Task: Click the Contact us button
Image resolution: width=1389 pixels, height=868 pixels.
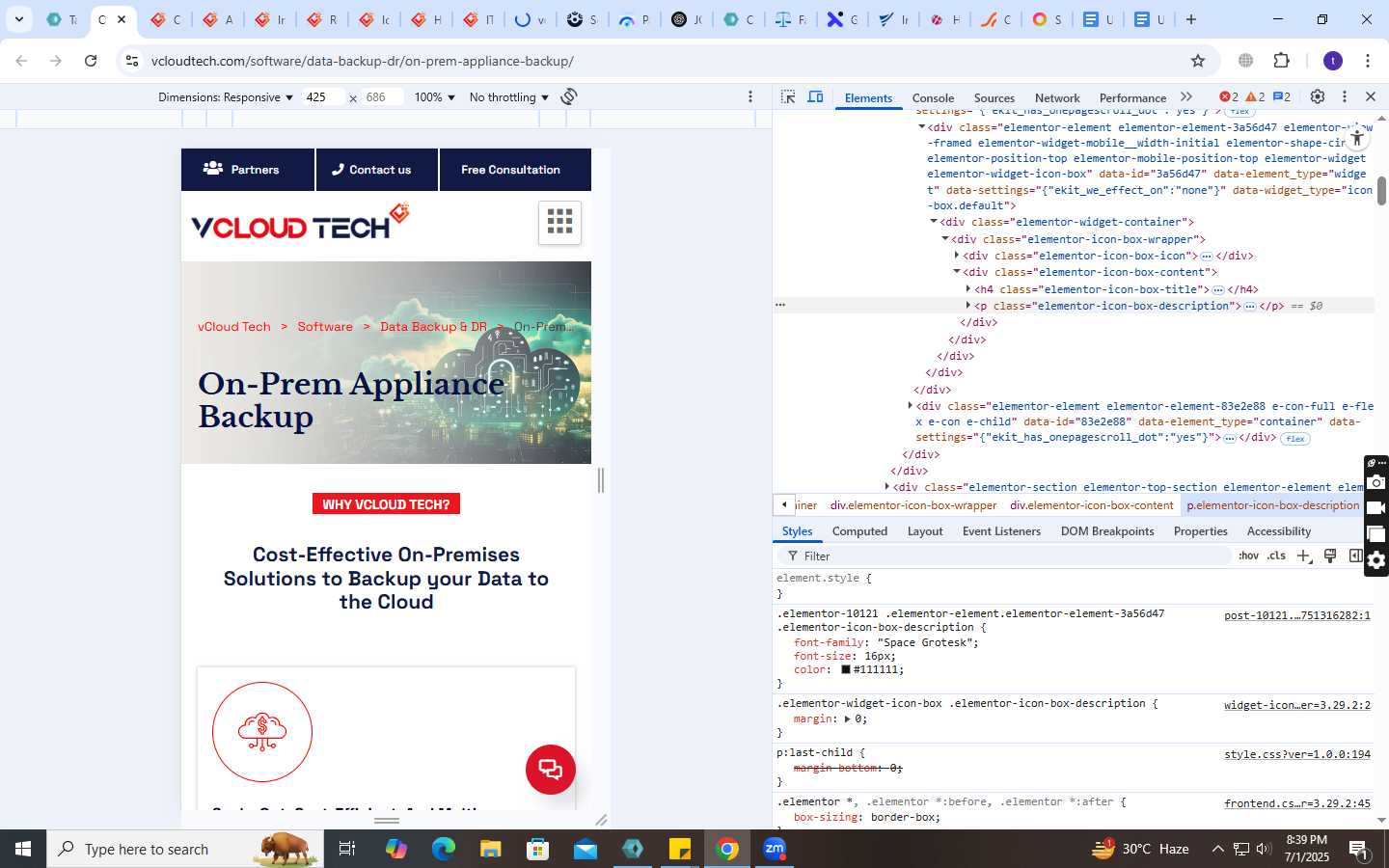Action: (377, 170)
